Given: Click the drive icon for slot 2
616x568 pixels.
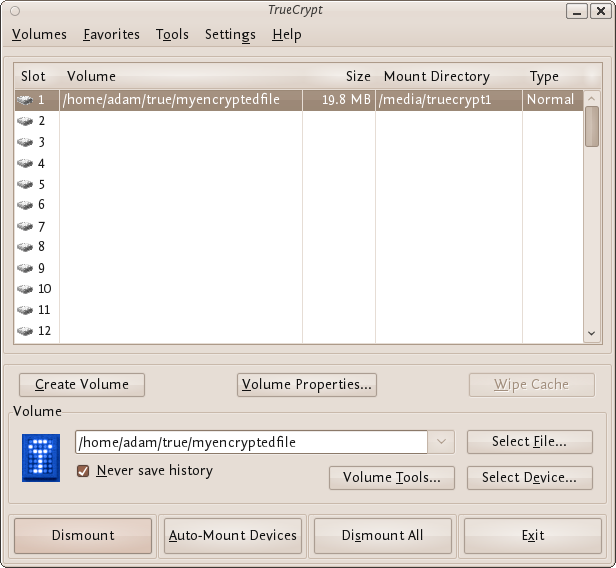Looking at the screenshot, I should click(26, 121).
